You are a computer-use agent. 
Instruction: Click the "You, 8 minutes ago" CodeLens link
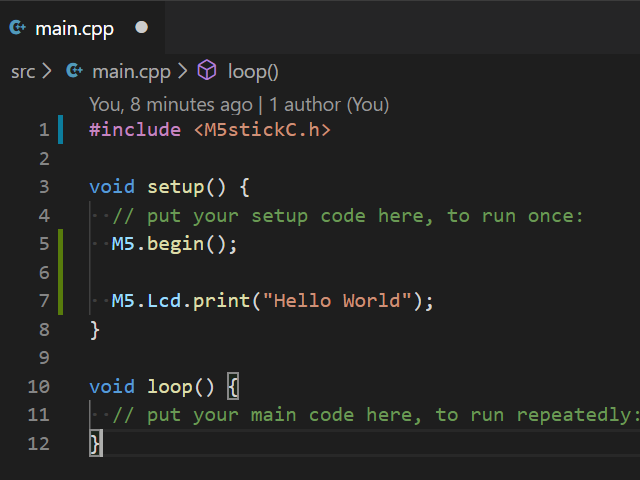(x=170, y=104)
